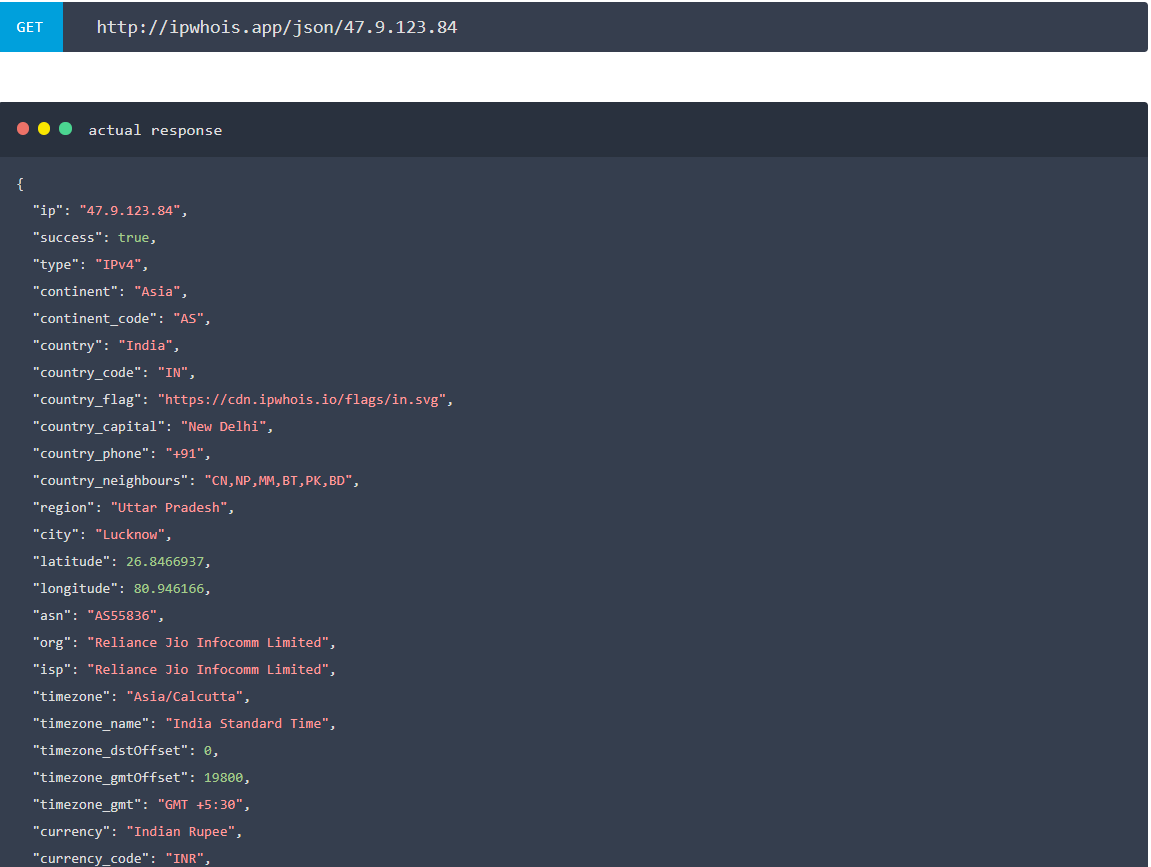Click the blue GET method button

pos(30,27)
